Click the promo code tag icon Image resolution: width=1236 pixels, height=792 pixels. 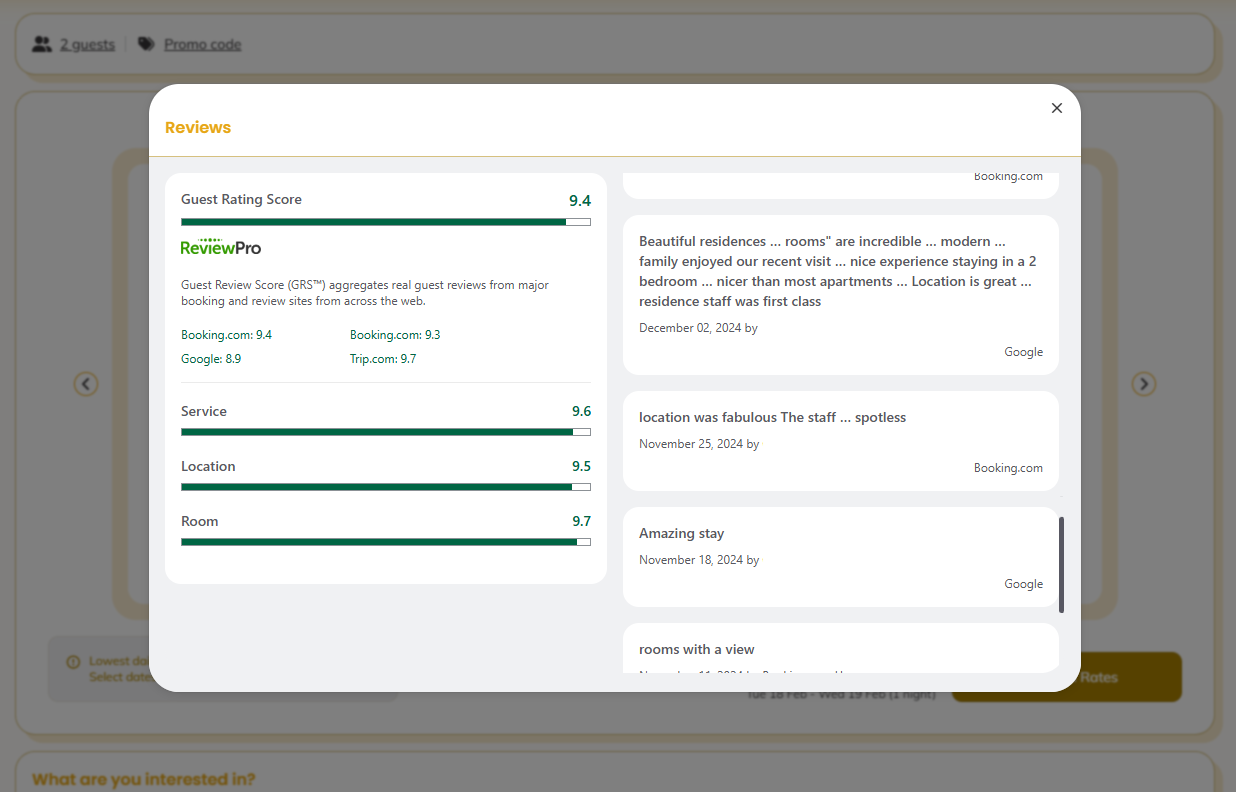tap(147, 44)
